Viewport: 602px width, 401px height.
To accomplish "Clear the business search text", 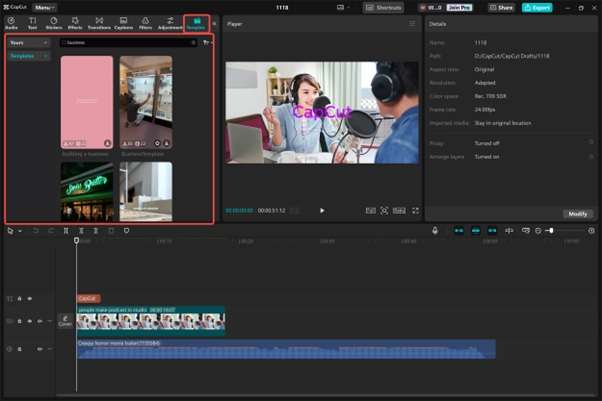I will (193, 43).
